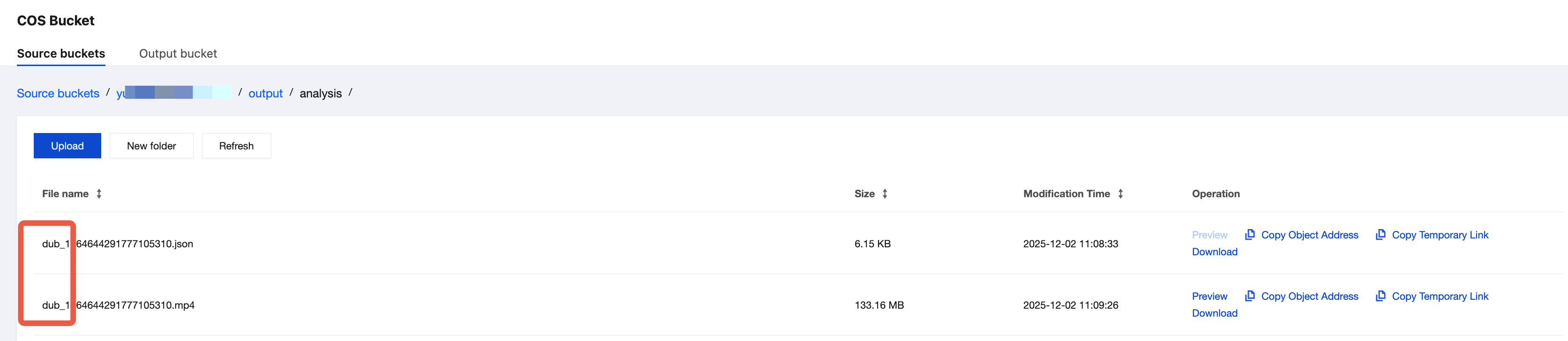This screenshot has width=1568, height=341.
Task: Create a New folder
Action: [151, 146]
